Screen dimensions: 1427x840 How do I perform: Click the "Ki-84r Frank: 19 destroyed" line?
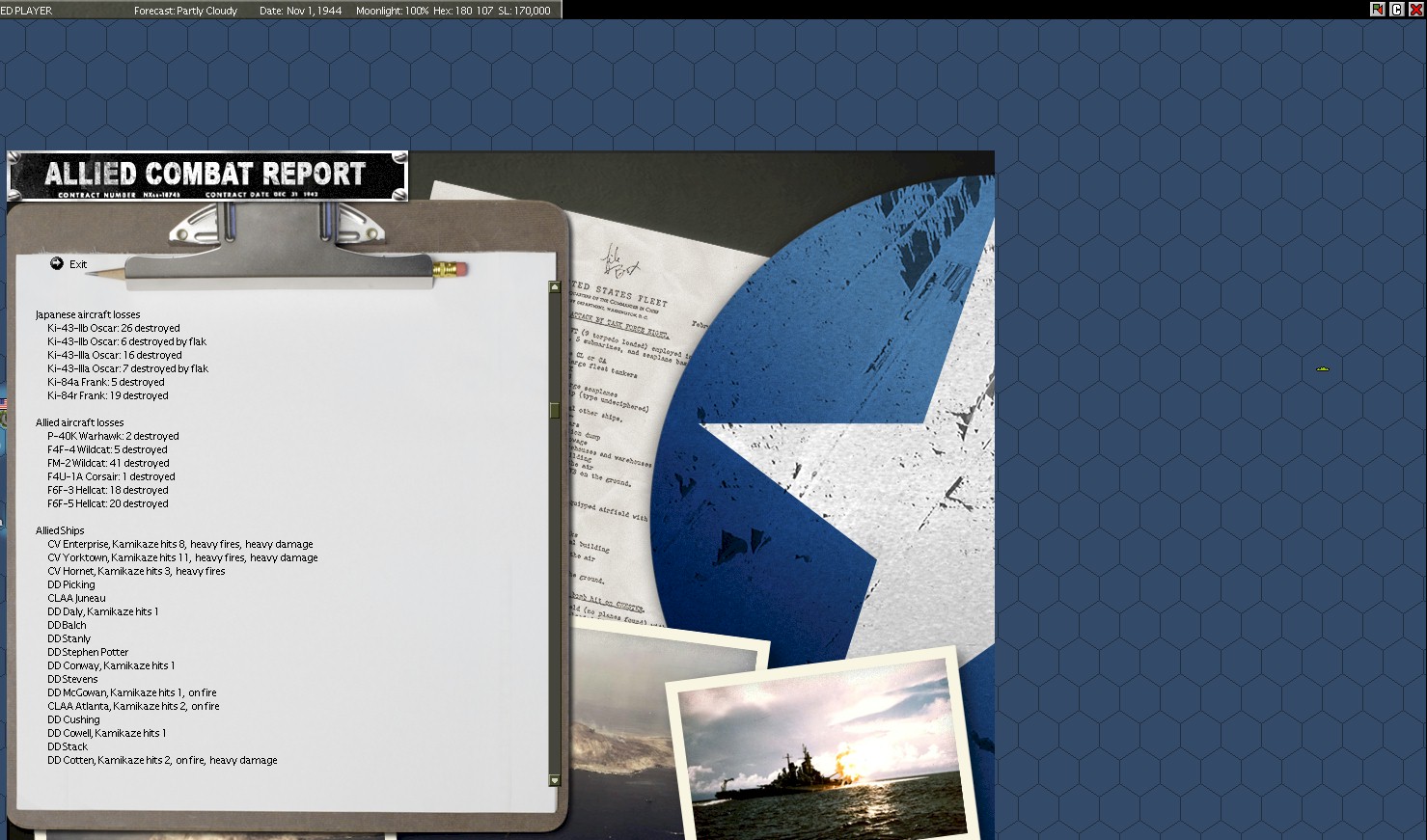(108, 395)
